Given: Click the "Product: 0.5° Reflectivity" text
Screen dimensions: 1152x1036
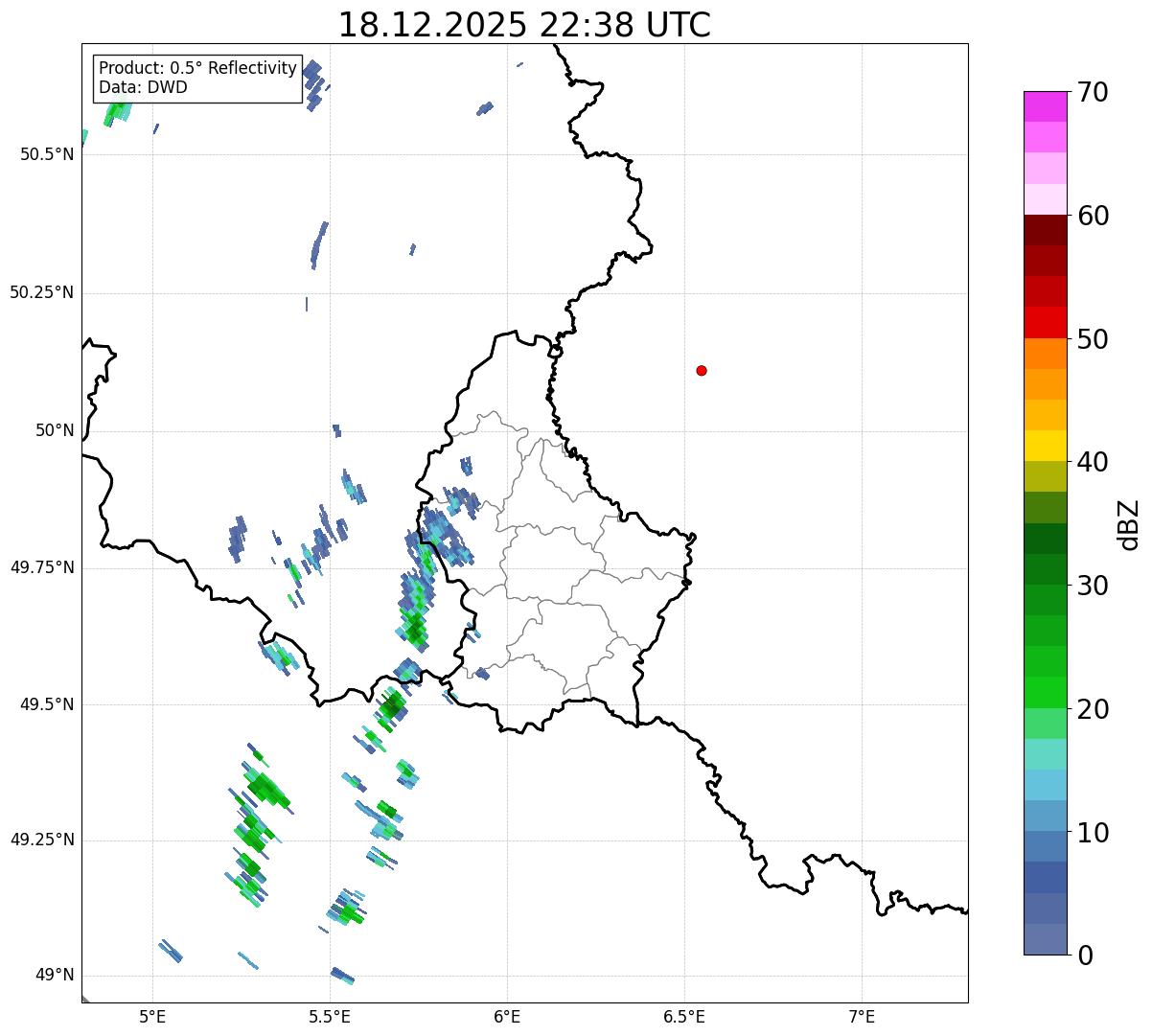Looking at the screenshot, I should tap(197, 68).
